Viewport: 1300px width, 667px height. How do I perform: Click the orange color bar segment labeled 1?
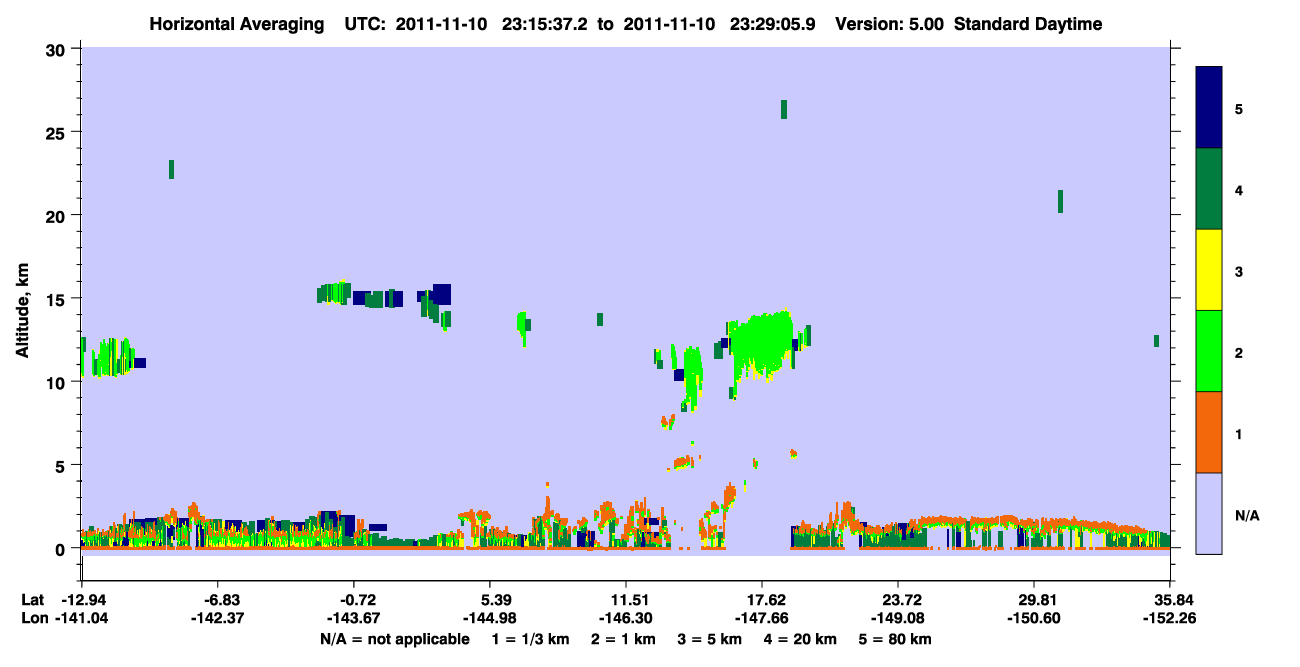pos(1209,432)
